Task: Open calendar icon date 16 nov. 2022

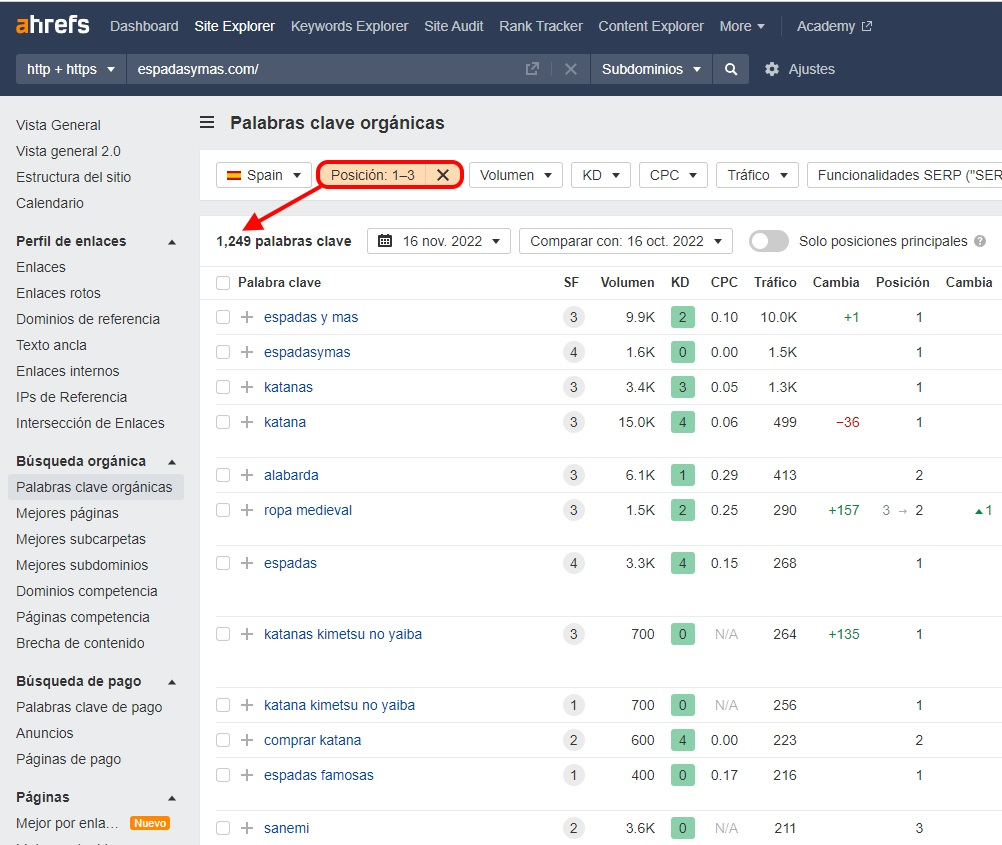Action: (x=385, y=241)
